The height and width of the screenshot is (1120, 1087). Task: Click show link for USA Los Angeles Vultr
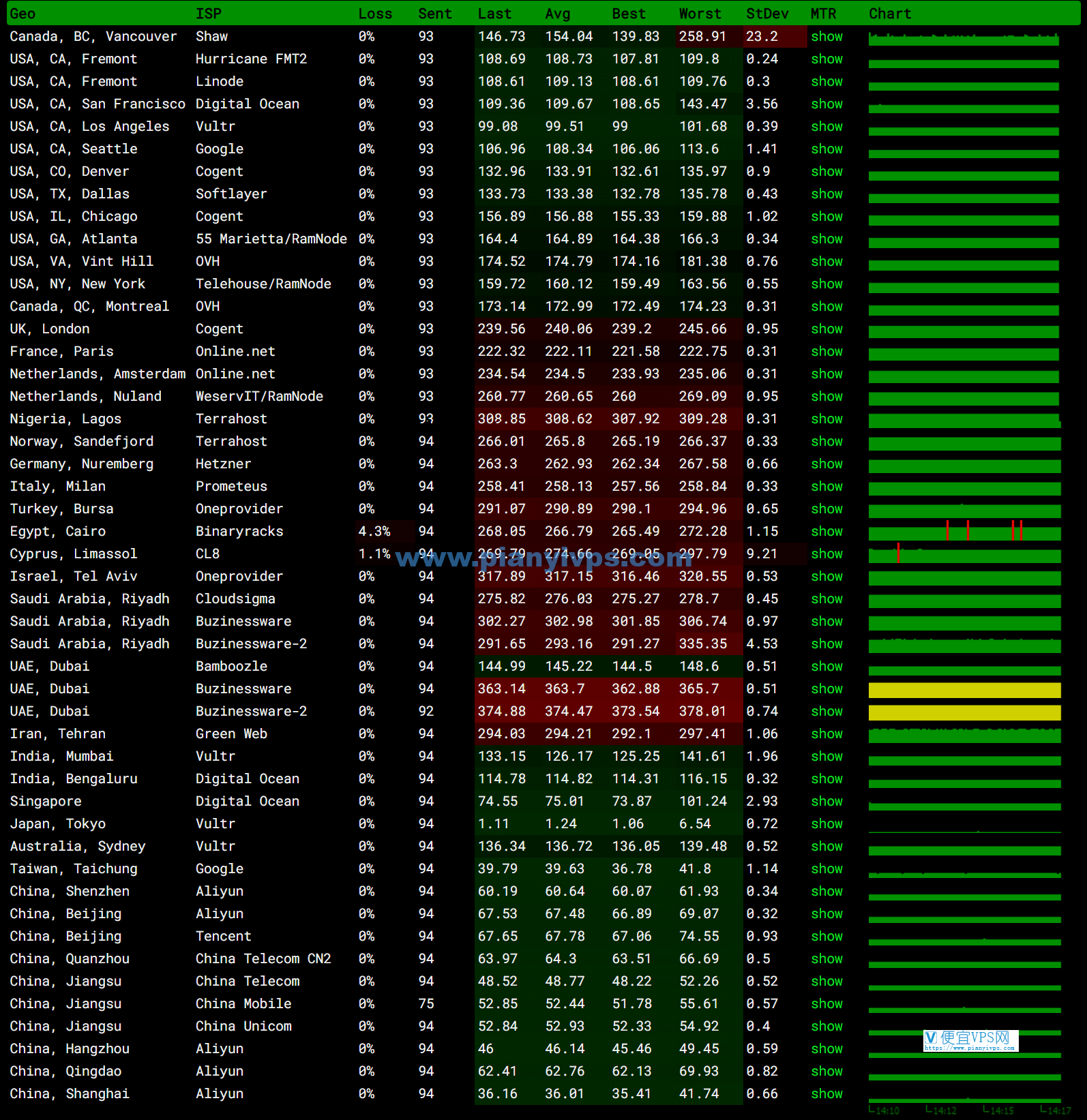827,127
